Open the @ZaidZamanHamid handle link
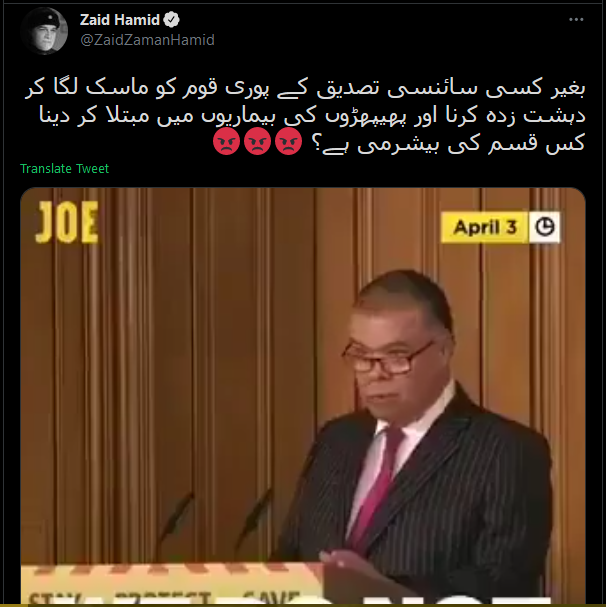606x607 pixels. point(147,40)
